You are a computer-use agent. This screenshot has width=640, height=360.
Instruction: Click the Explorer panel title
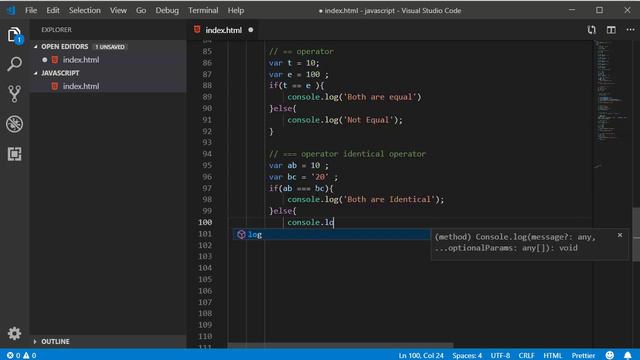(x=56, y=30)
